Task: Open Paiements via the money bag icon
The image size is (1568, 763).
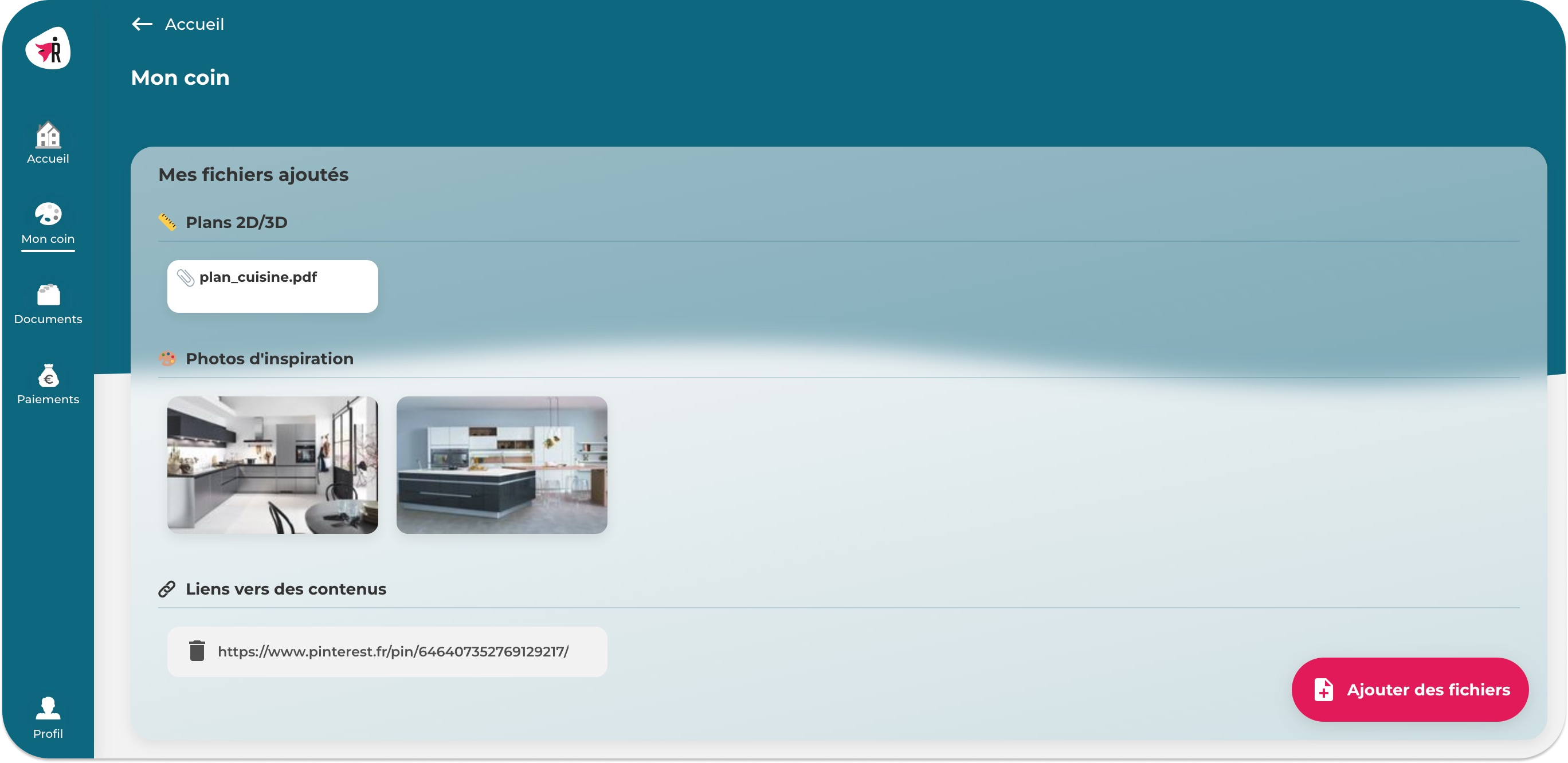Action: click(x=48, y=375)
